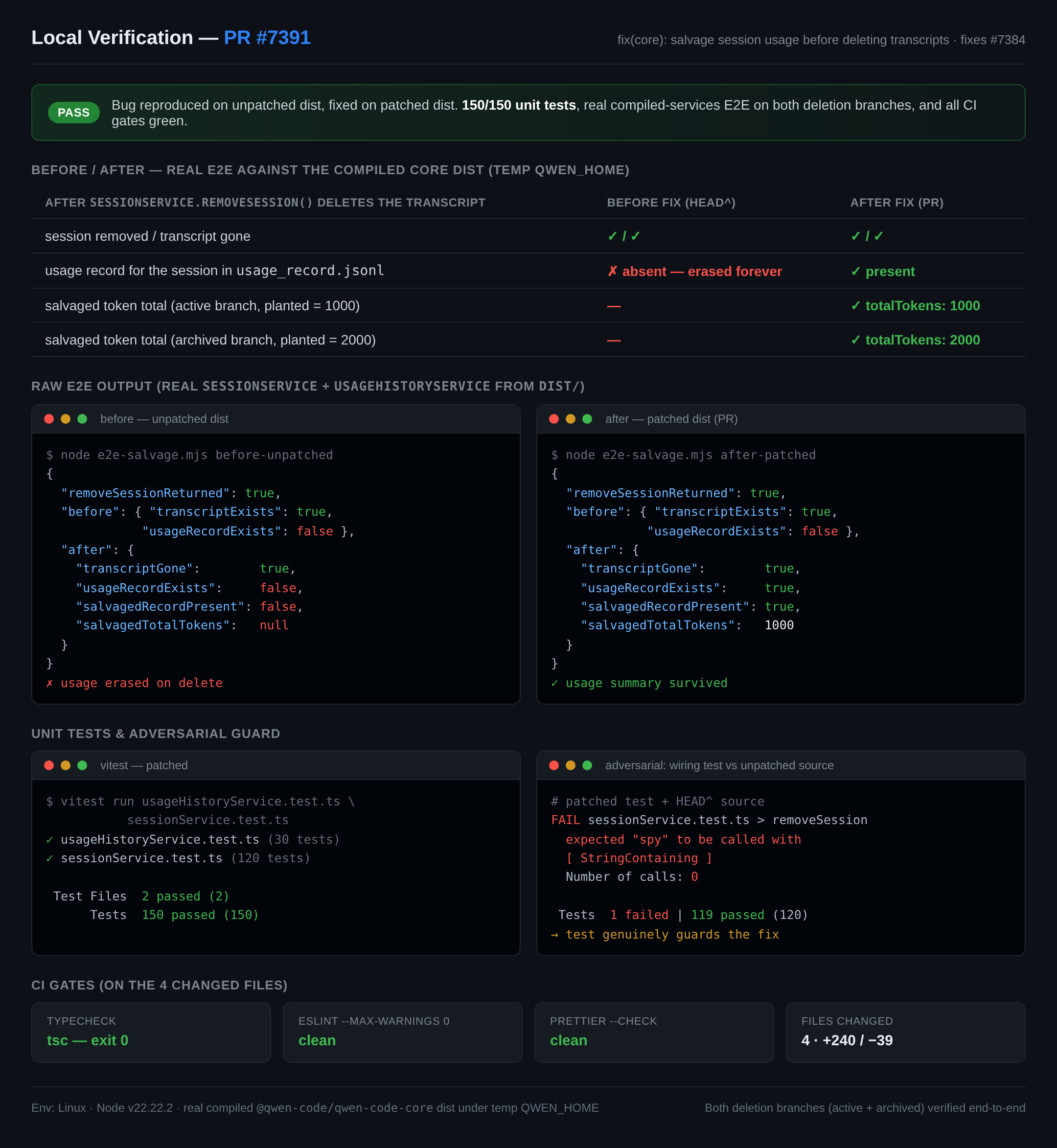1057x1148 pixels.
Task: Click the 'AFTER FIX (PR)' column header
Action: [897, 203]
